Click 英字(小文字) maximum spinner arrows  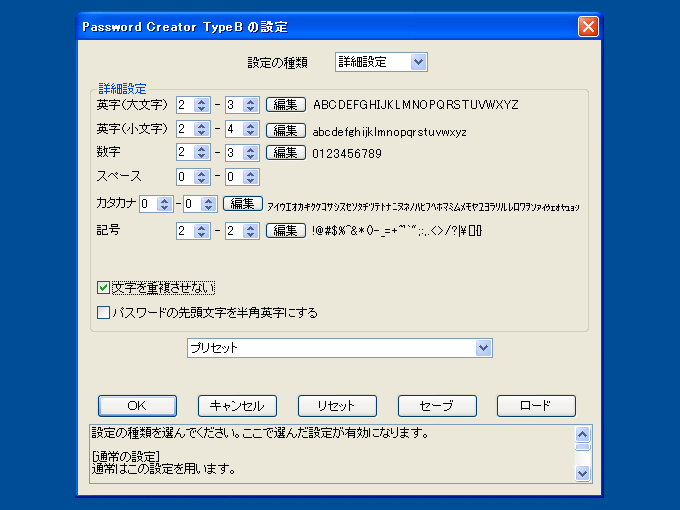click(251, 129)
